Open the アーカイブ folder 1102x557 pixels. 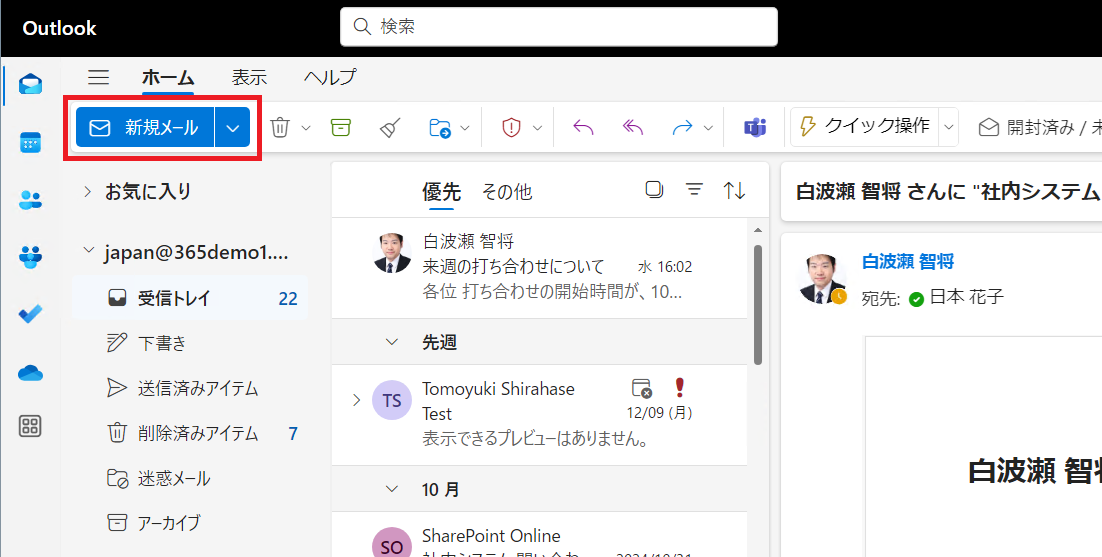[190, 523]
